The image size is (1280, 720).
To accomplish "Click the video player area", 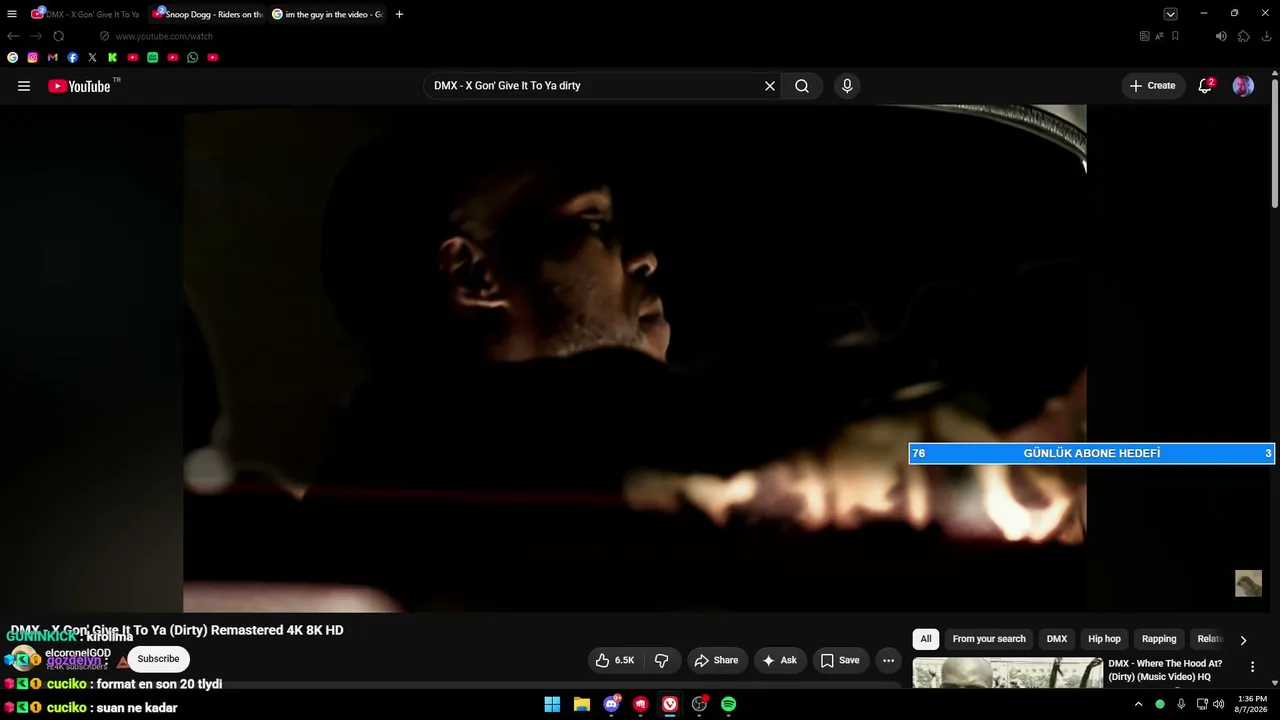I will [x=634, y=358].
